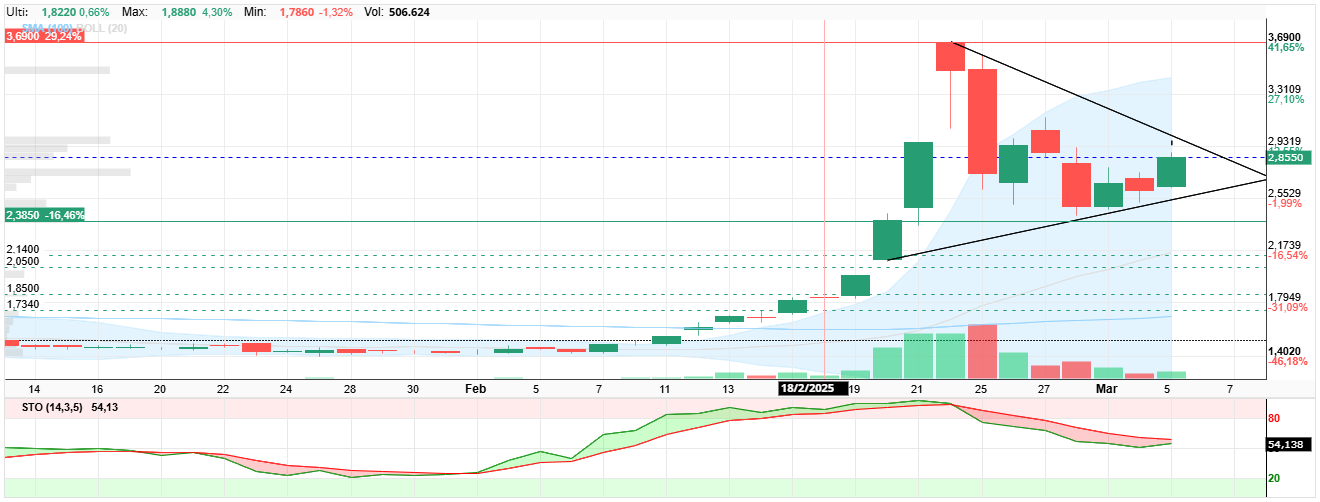
Task: Click the 1,8500 price level label
Action: pyautogui.click(x=23, y=288)
